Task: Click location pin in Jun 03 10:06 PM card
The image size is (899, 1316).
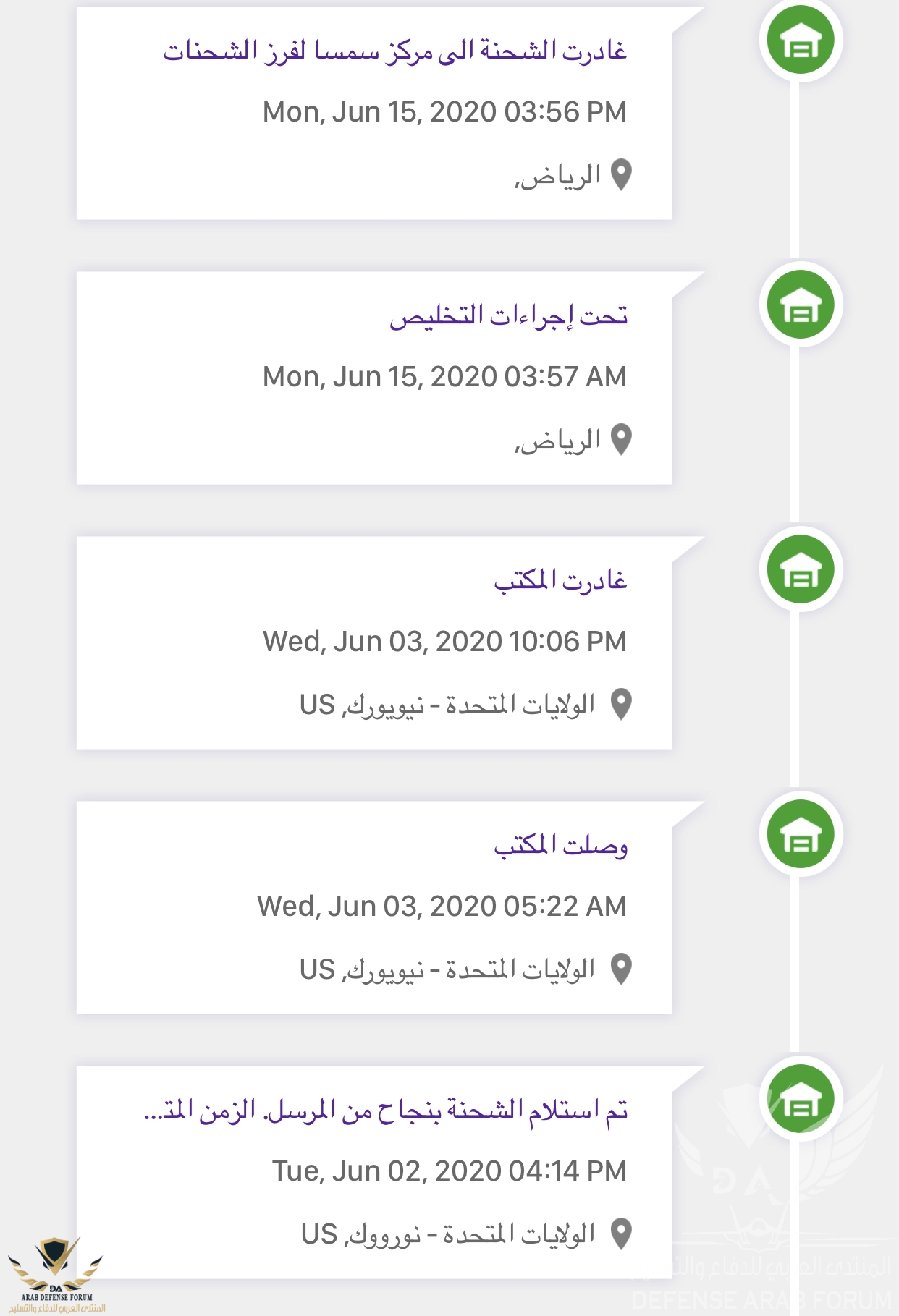Action: pyautogui.click(x=621, y=705)
